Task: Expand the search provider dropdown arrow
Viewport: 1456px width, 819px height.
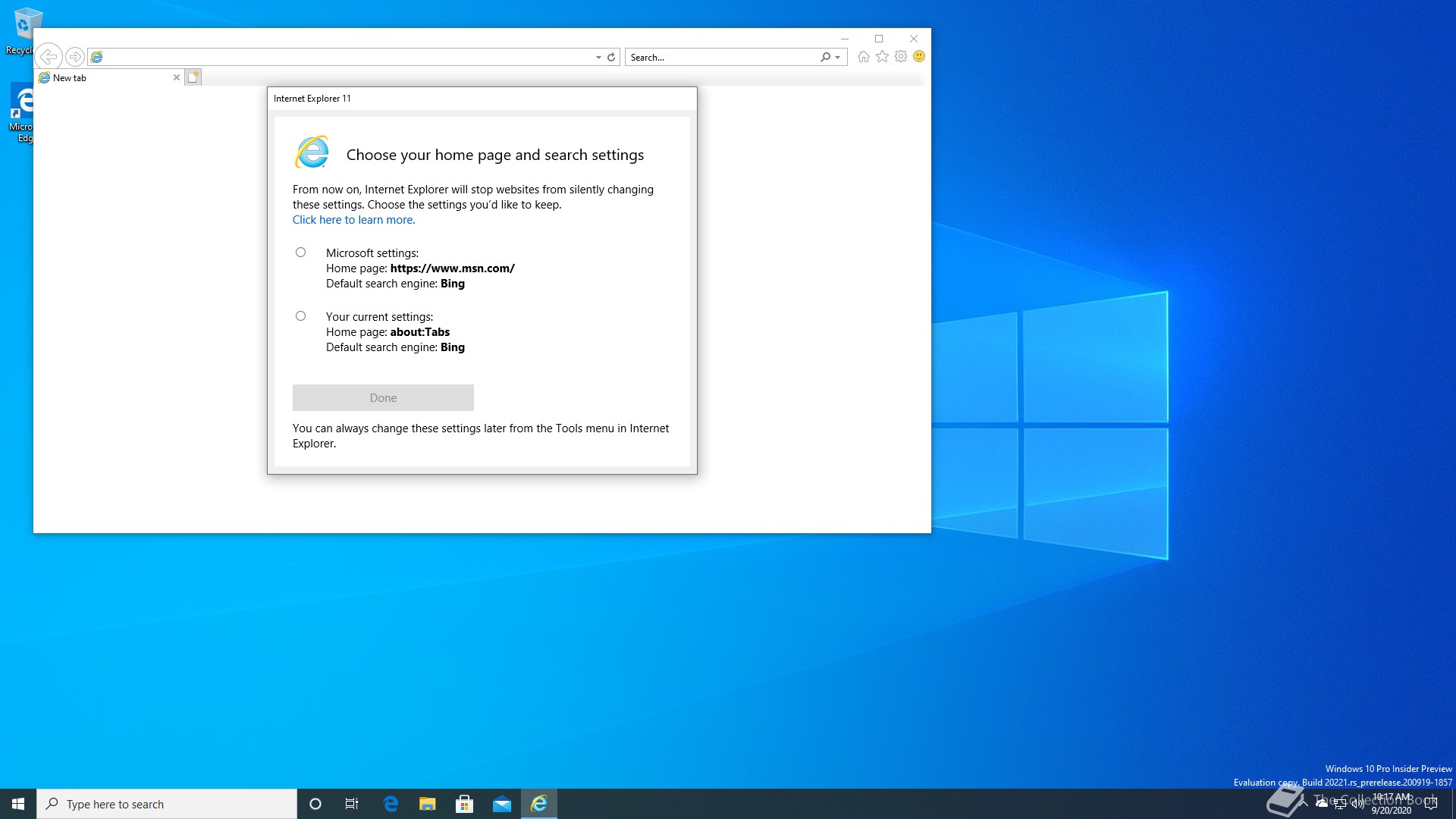Action: [838, 58]
